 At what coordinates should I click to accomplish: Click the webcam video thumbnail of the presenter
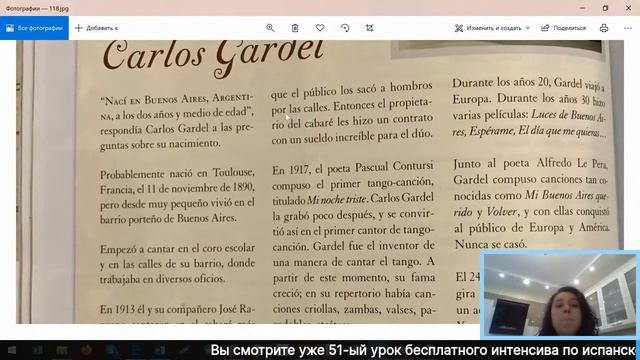pos(560,295)
